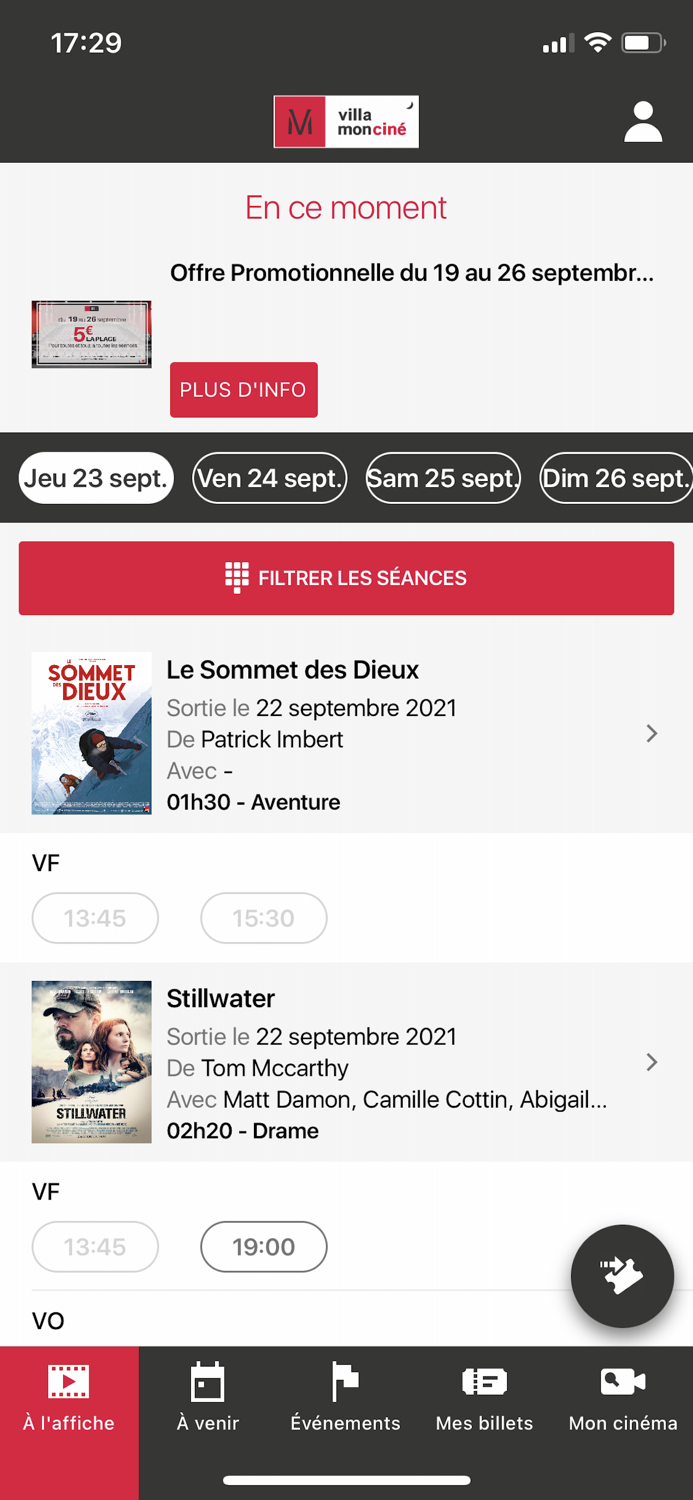Choose the Dim 26 sept. date
693x1500 pixels.
click(616, 478)
